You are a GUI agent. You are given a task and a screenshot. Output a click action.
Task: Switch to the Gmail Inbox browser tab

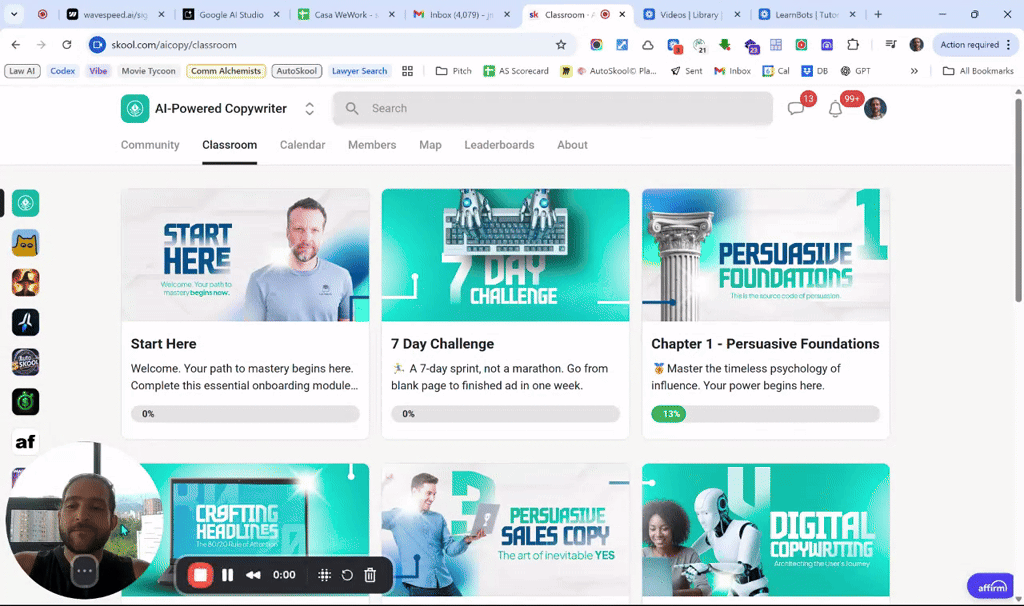[x=461, y=14]
